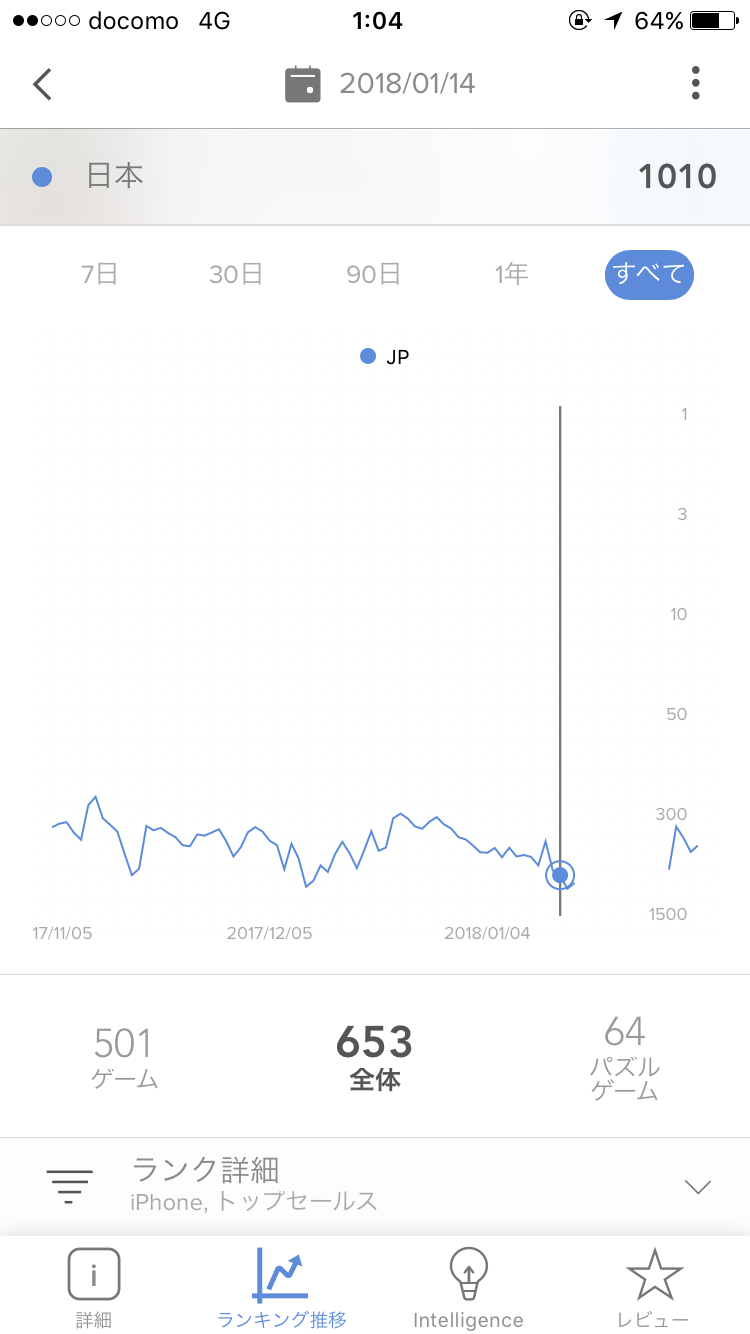Switch to the 1年 range tab
750x1334 pixels.
pos(511,274)
